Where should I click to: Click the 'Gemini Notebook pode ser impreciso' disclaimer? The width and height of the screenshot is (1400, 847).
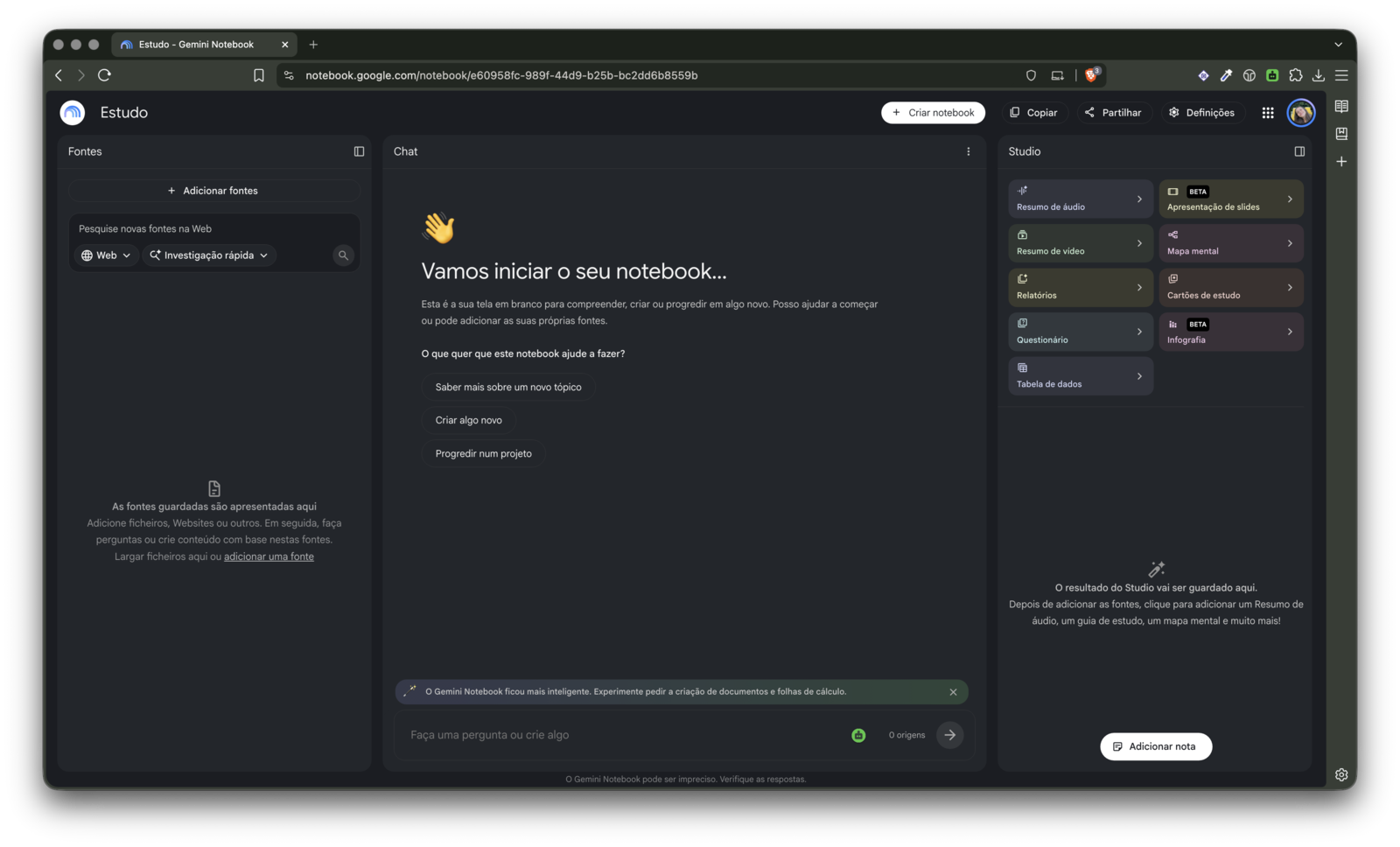(x=686, y=780)
